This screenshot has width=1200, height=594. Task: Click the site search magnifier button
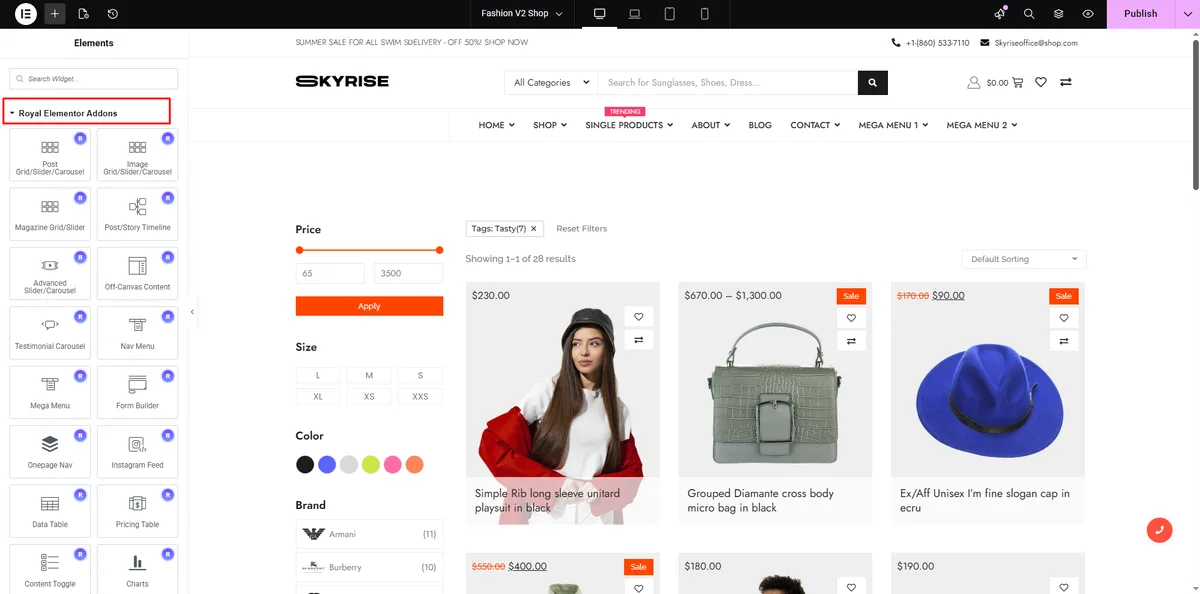click(x=873, y=82)
